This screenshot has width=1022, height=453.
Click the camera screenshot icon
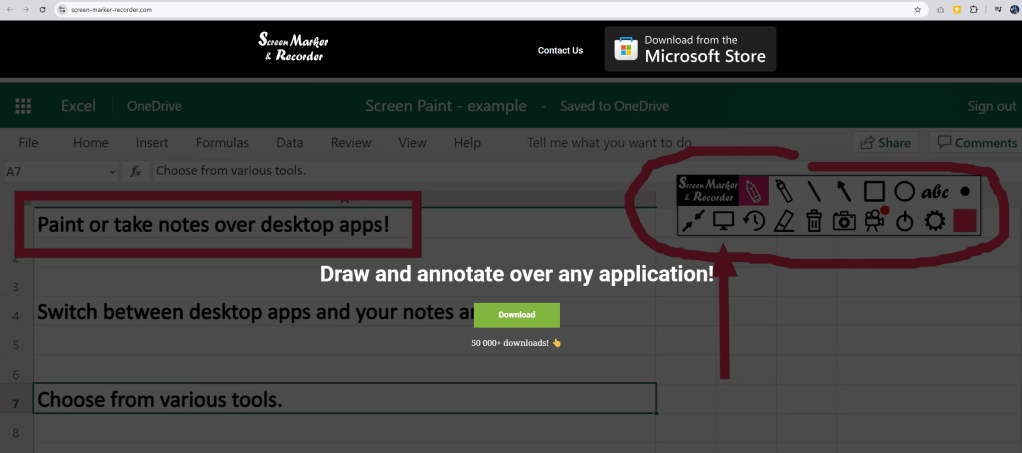point(845,221)
